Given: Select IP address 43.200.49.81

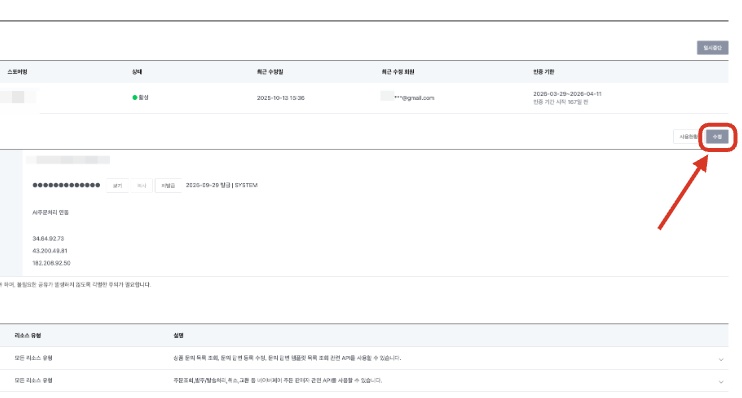Looking at the screenshot, I should [x=50, y=251].
